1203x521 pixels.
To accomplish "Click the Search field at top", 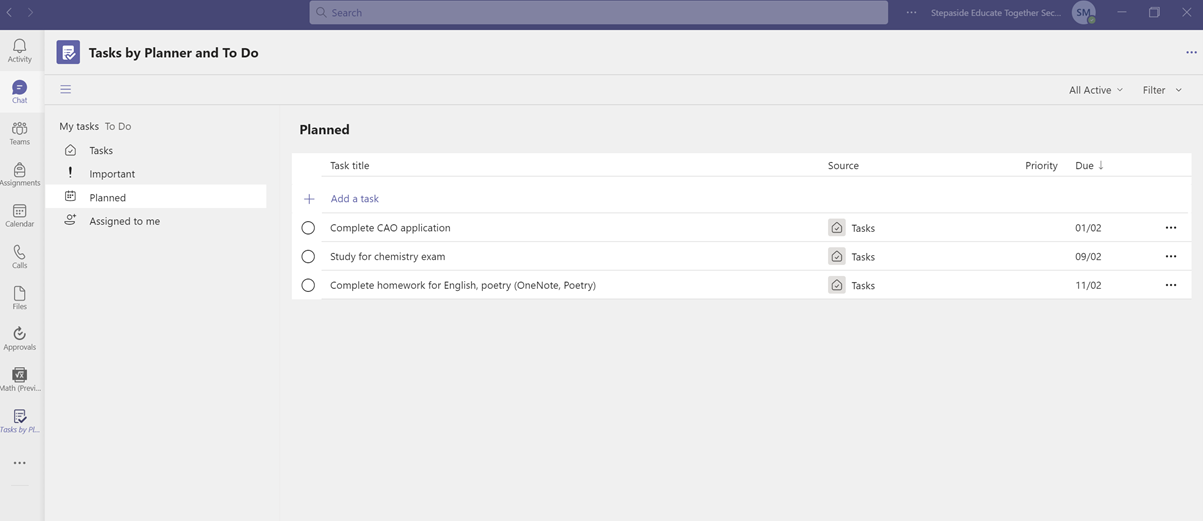I will pos(598,12).
